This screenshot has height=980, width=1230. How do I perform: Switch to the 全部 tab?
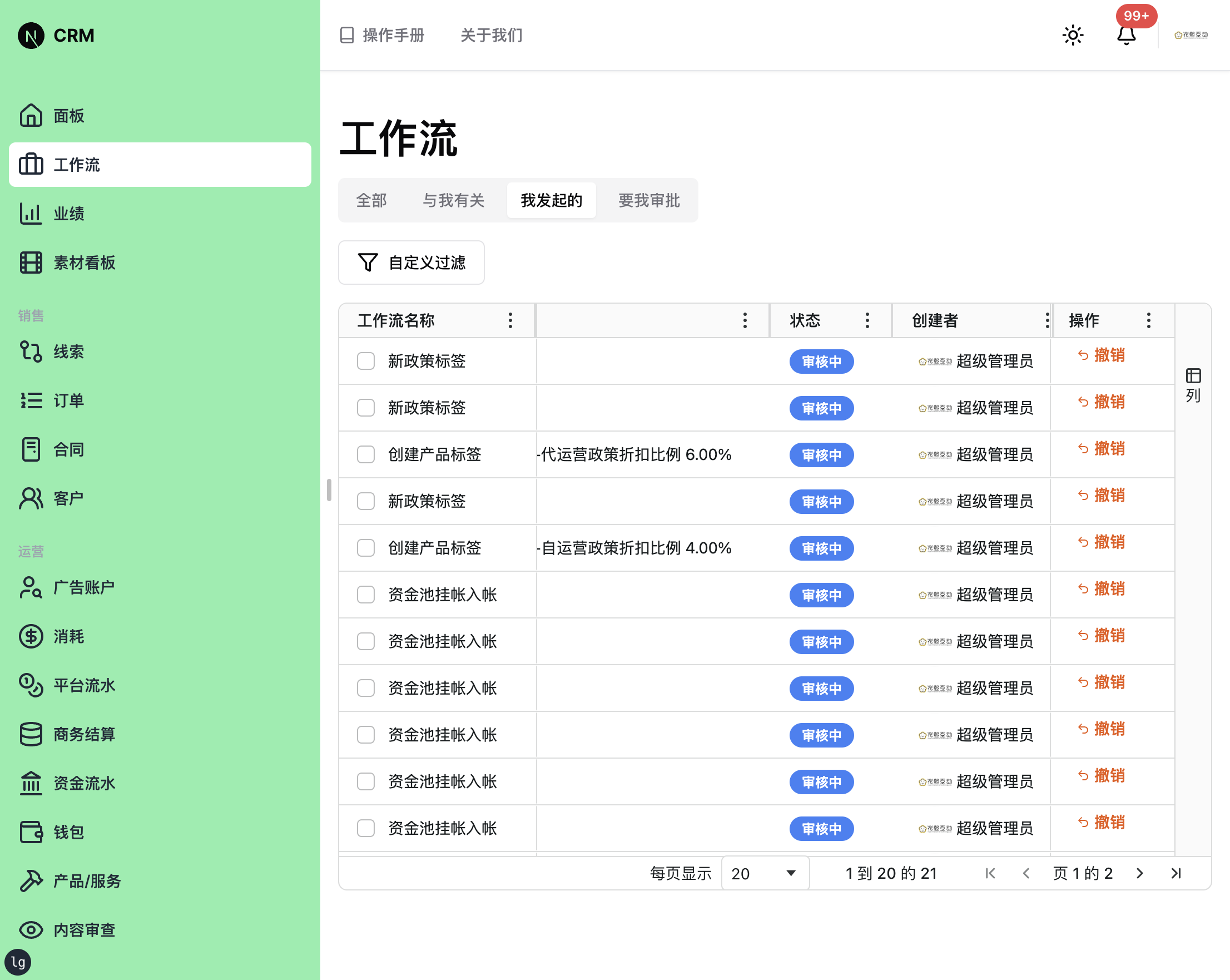click(x=371, y=200)
